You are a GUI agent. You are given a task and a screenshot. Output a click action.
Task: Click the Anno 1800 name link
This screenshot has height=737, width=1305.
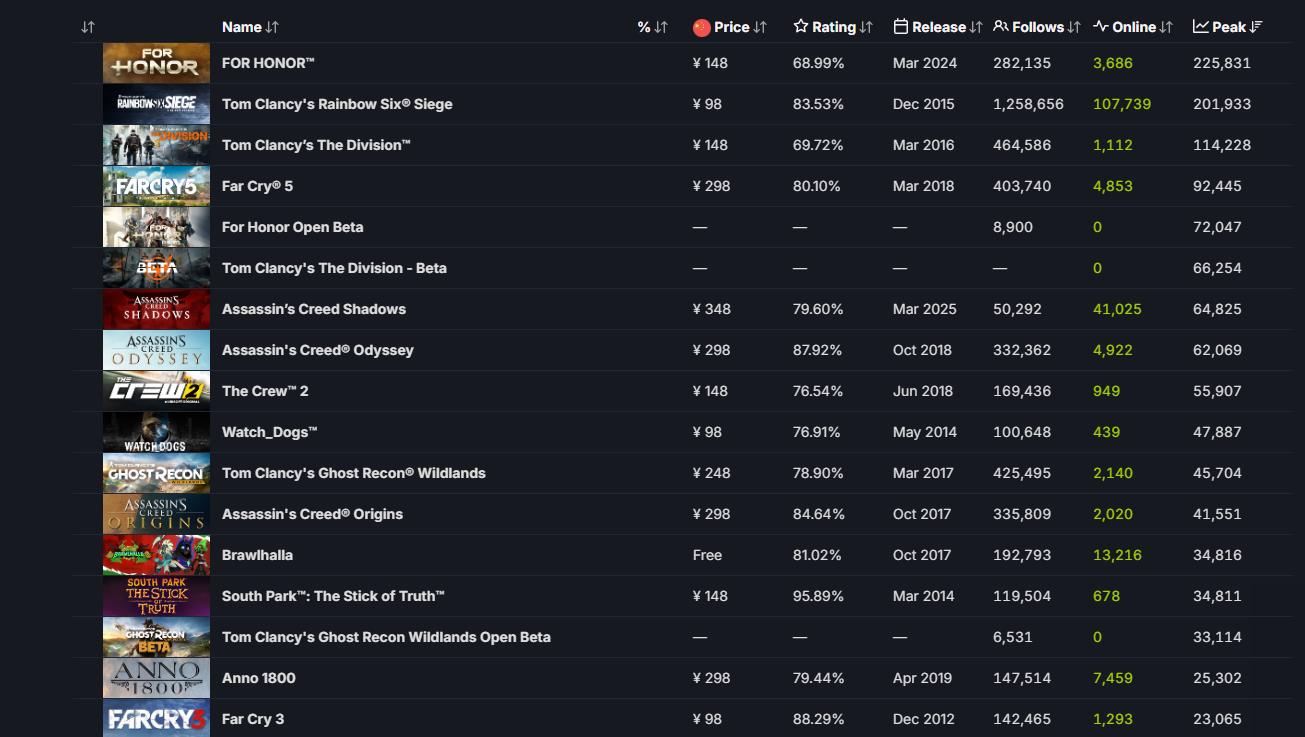pos(259,678)
